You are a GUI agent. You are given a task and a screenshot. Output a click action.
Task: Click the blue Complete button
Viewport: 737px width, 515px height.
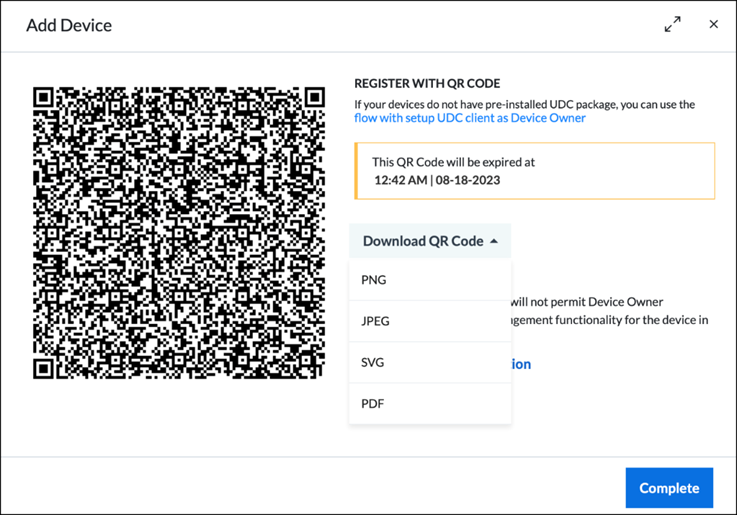pyautogui.click(x=669, y=488)
